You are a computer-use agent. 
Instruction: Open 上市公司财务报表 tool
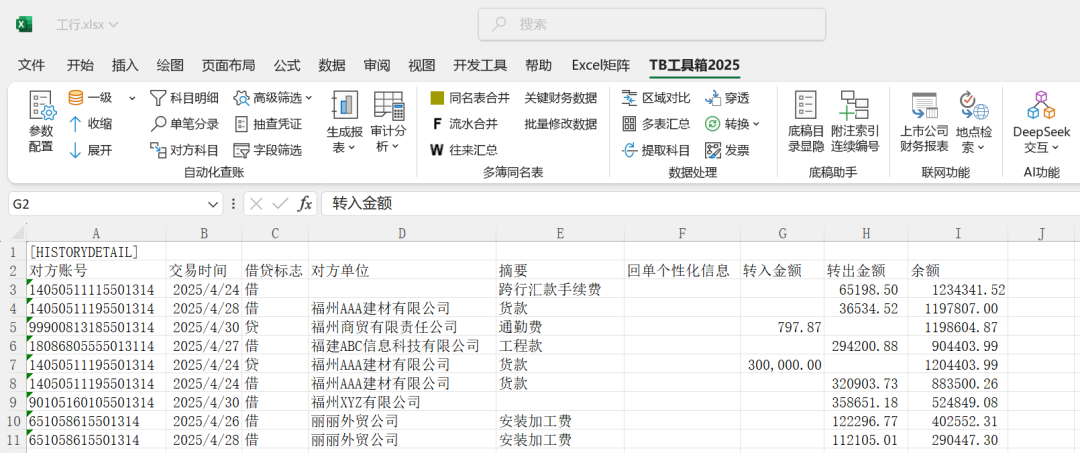click(x=924, y=122)
